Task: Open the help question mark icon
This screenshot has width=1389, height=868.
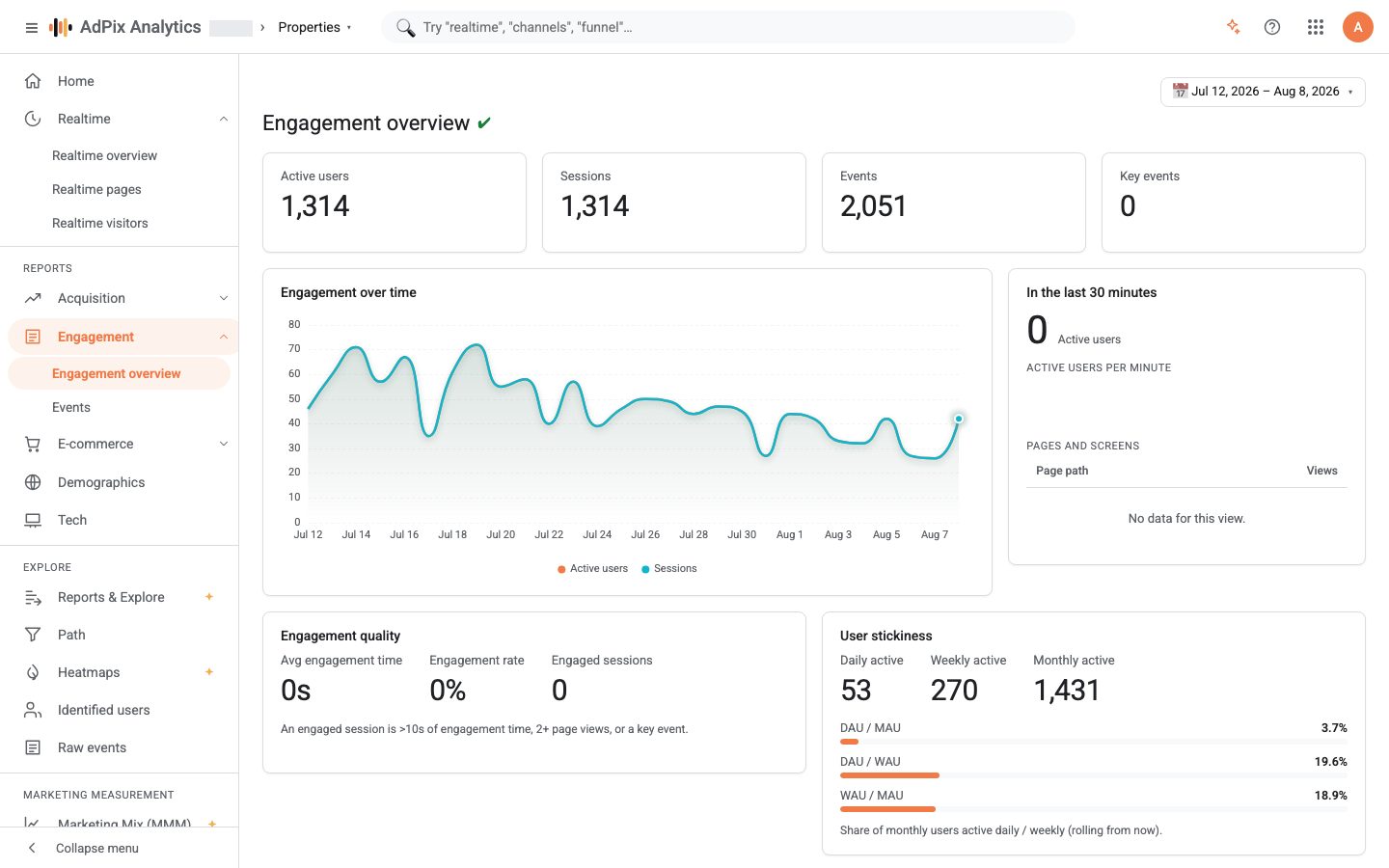Action: coord(1272,27)
